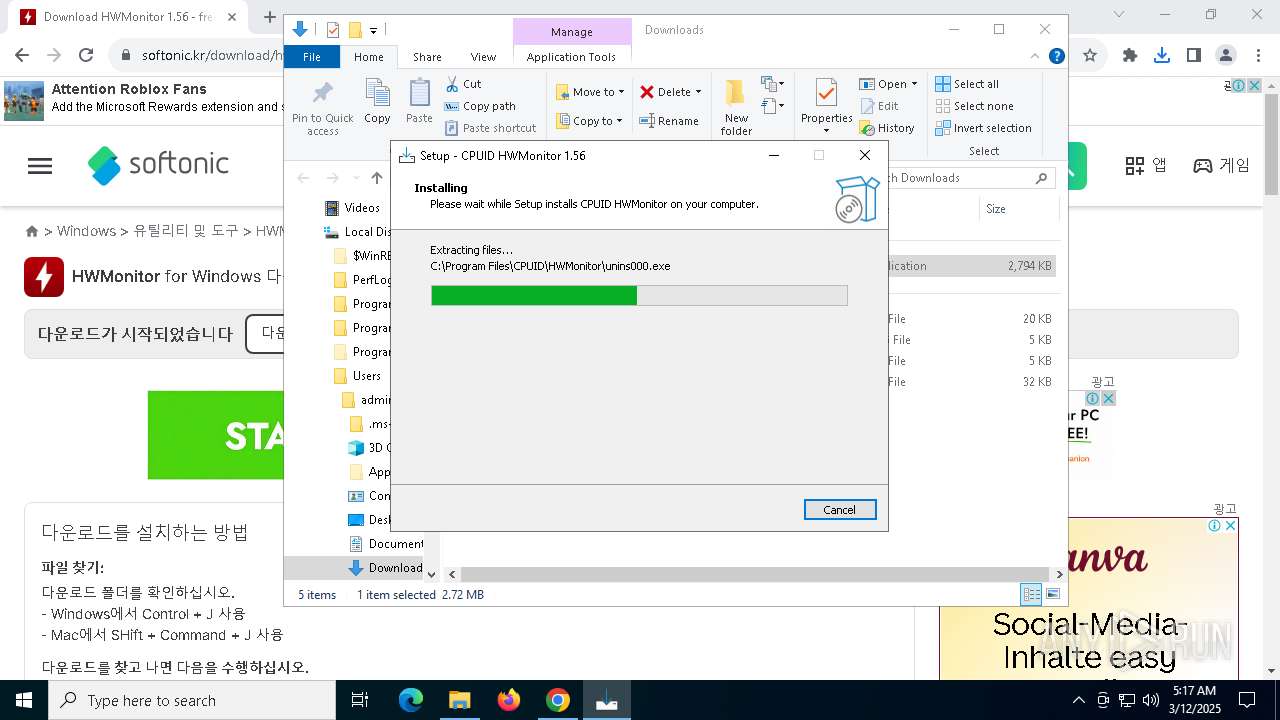Screen dimensions: 1280x720
Task: Open Chrome profile avatar
Action: click(x=1226, y=56)
